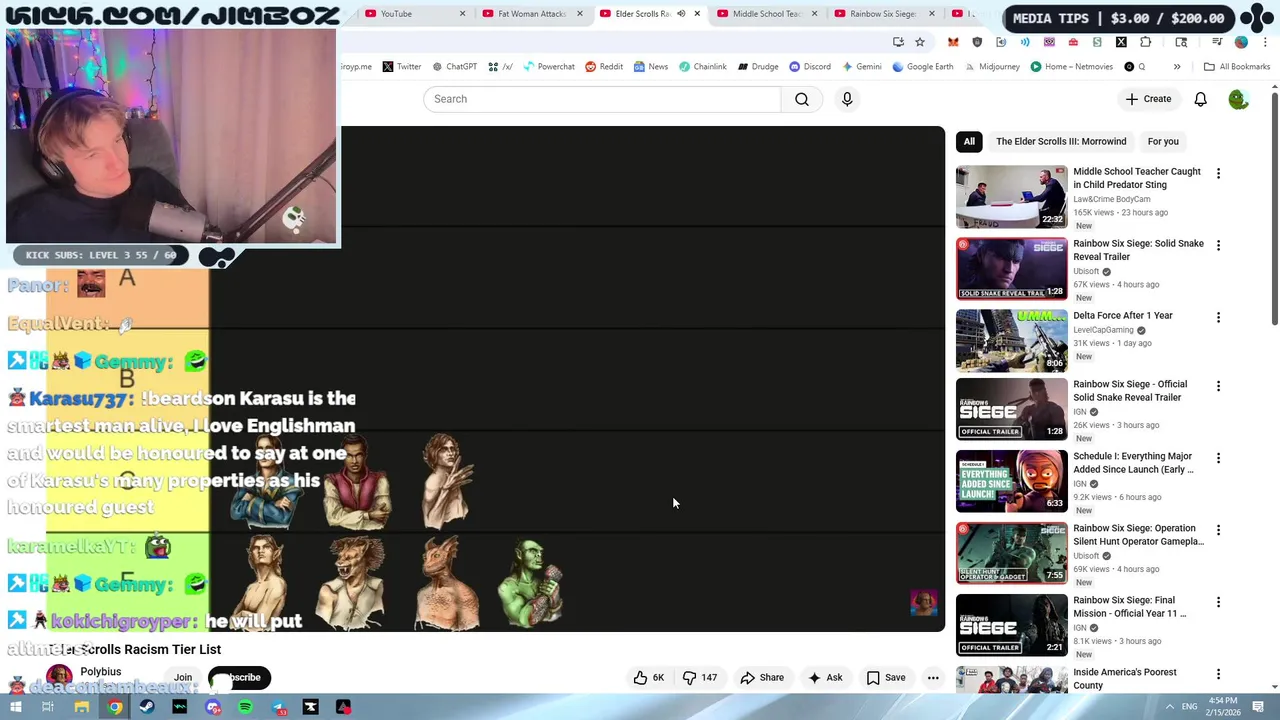Open options for Operation Silent Hunt video
Screen dimensions: 1280x720
click(1218, 530)
